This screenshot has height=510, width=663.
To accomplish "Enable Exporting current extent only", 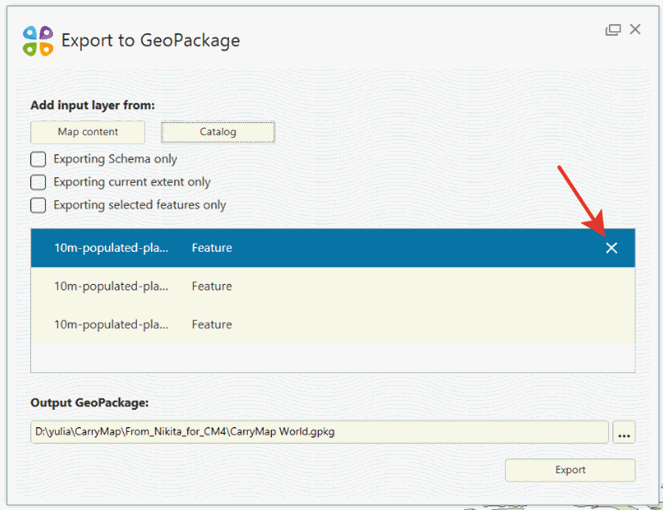I will (x=38, y=182).
